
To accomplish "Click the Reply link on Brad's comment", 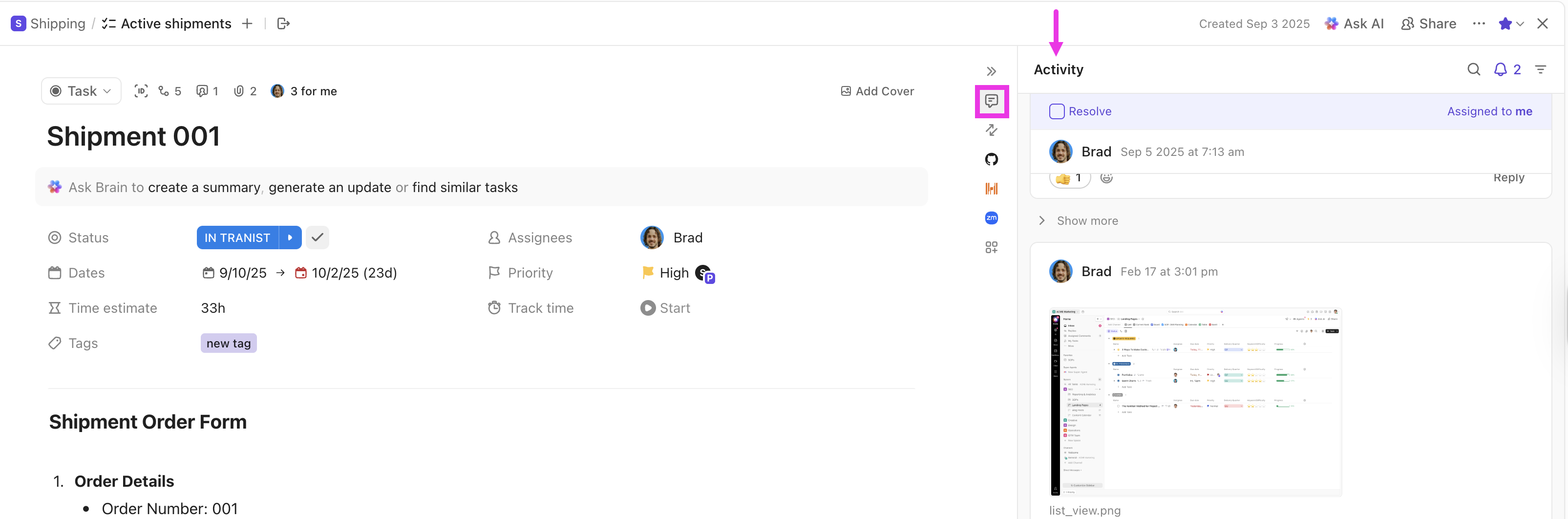I will (x=1509, y=177).
